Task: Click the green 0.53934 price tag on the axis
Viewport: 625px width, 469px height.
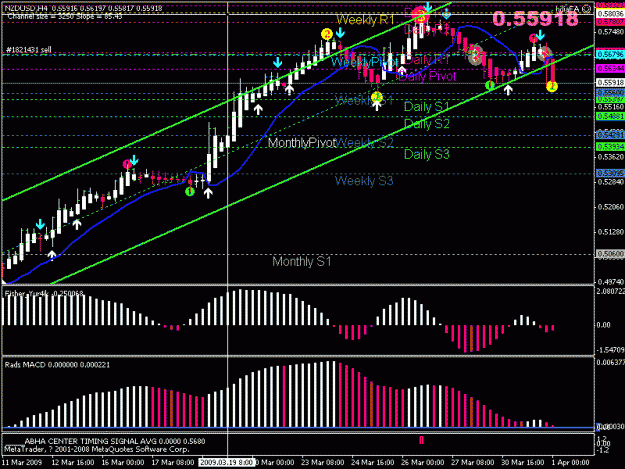Action: point(610,147)
